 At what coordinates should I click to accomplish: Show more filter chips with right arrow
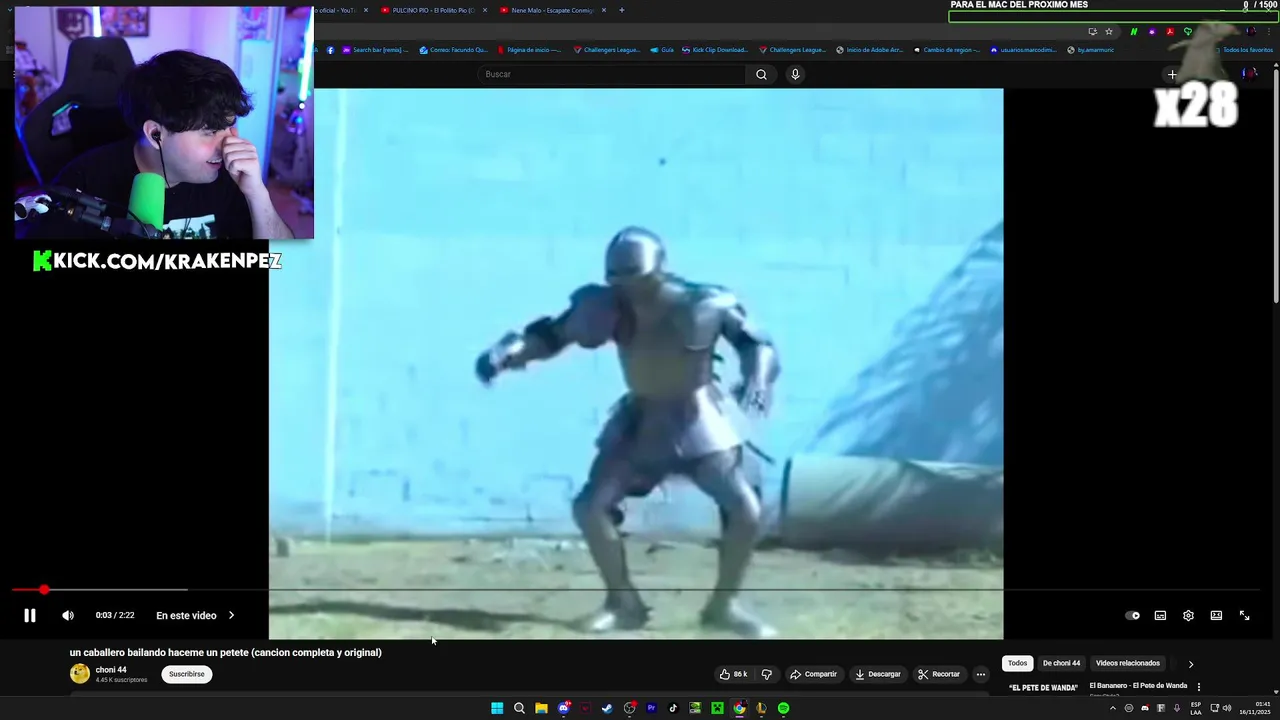tap(1190, 664)
